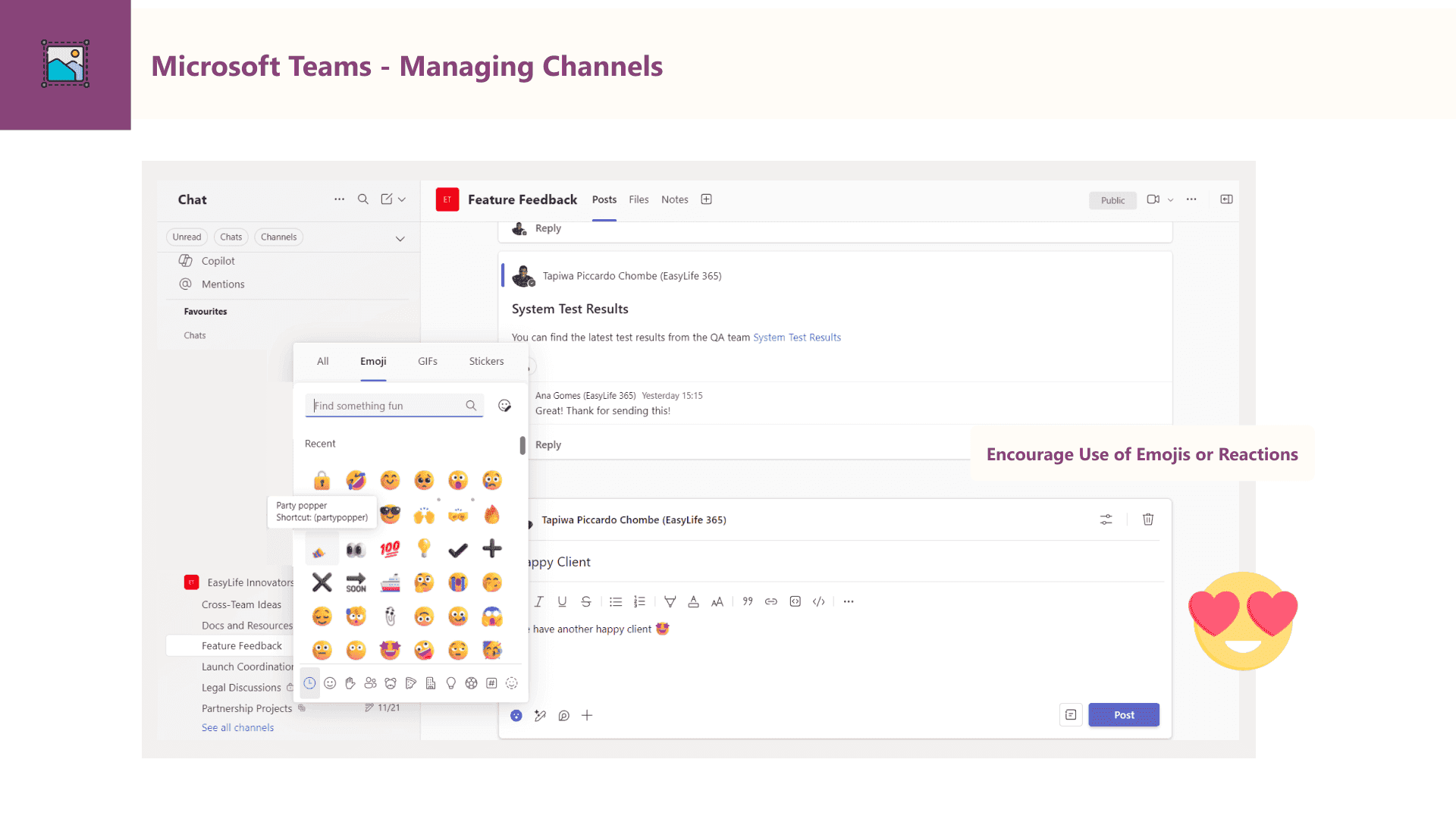Viewport: 1456px width, 819px height.
Task: Open the dropdown beside the meet camera icon
Action: [x=1170, y=200]
